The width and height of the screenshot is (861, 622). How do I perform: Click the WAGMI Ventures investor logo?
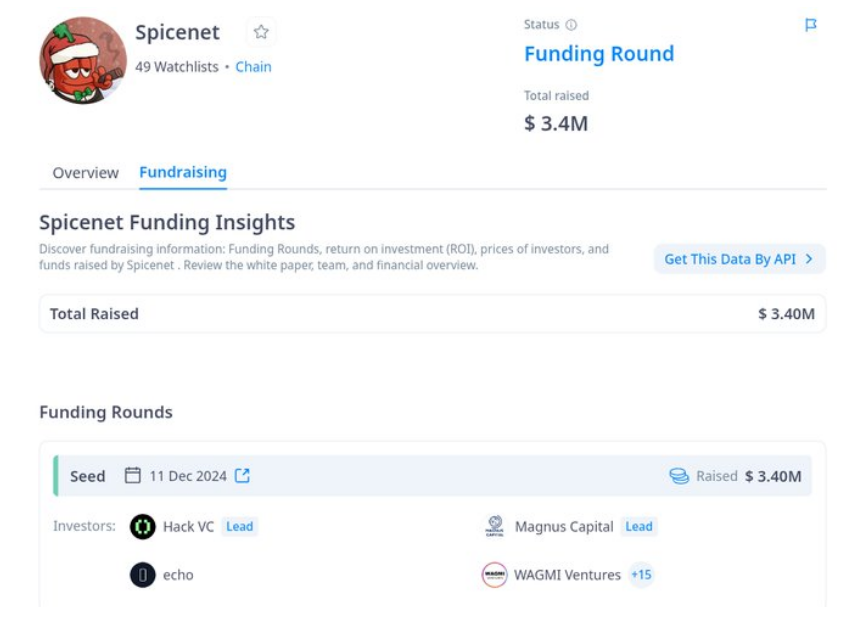point(494,575)
